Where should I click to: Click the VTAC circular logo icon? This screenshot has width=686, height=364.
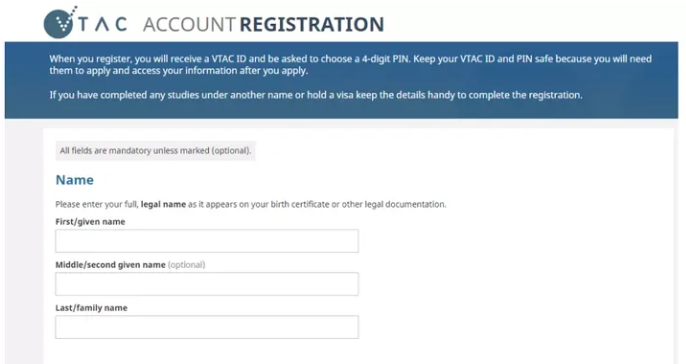(59, 24)
